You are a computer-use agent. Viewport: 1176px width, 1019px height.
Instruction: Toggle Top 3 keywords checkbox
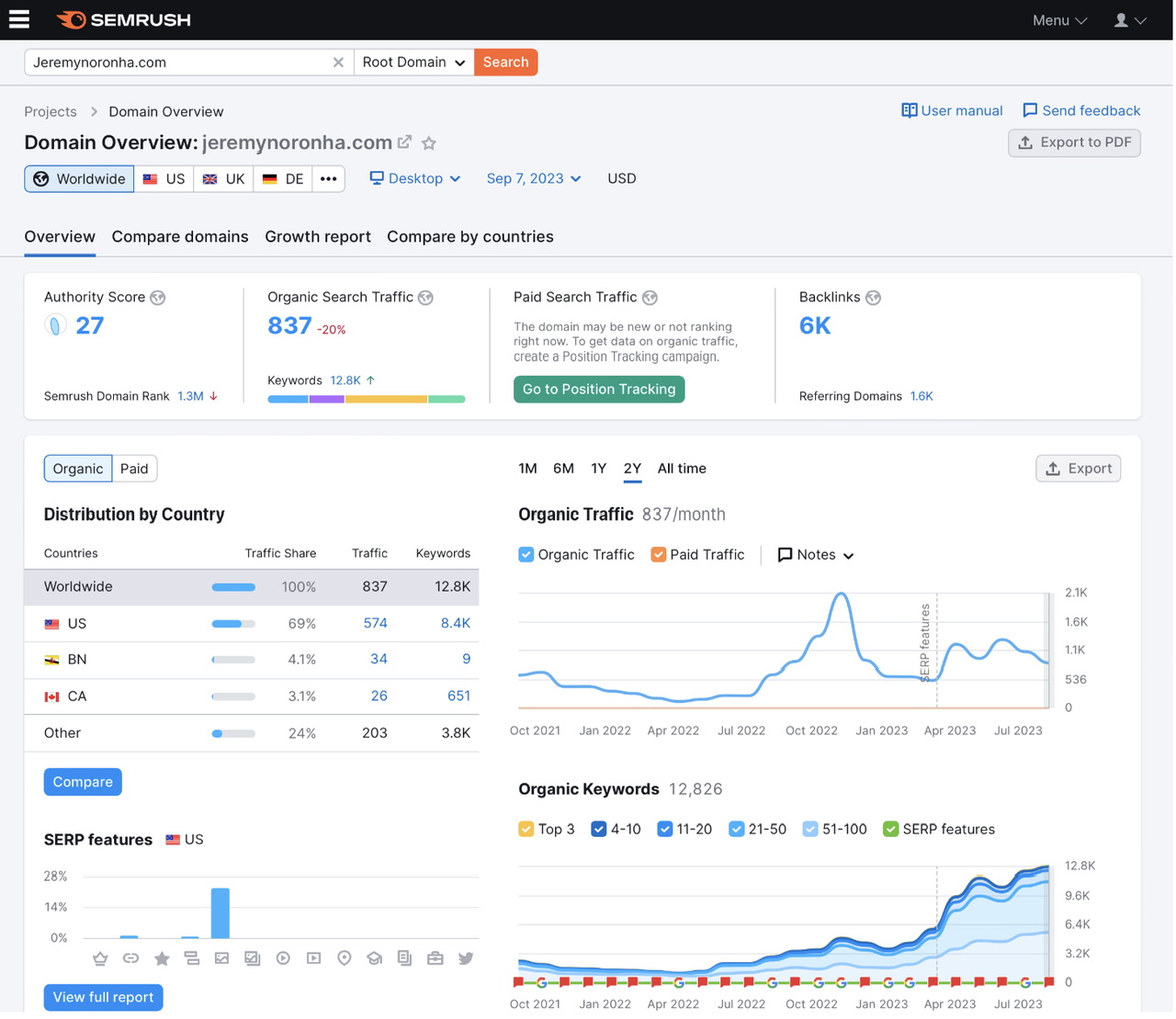click(x=526, y=830)
